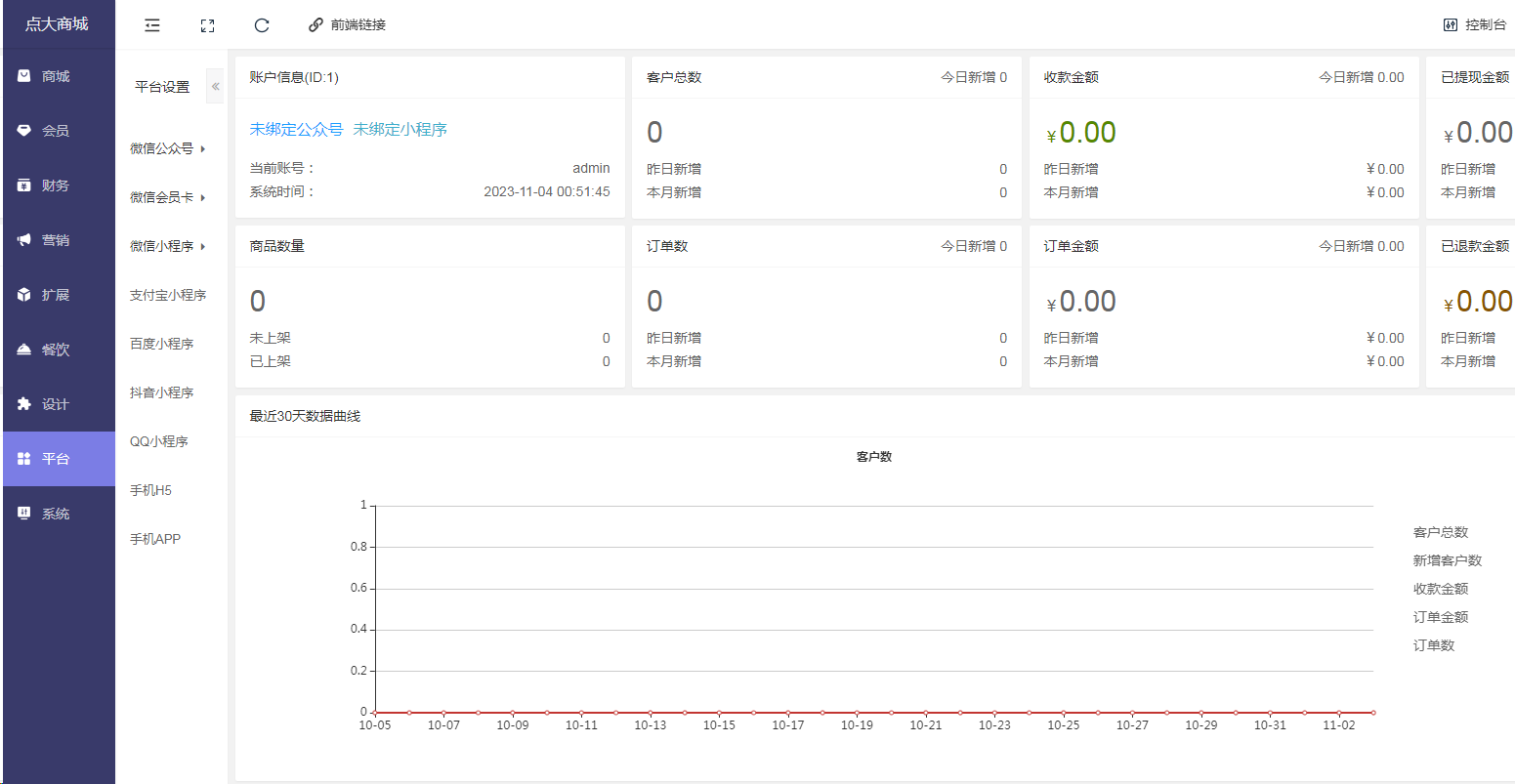Select 手机H5 in the settings menu
1515x784 pixels.
click(154, 489)
